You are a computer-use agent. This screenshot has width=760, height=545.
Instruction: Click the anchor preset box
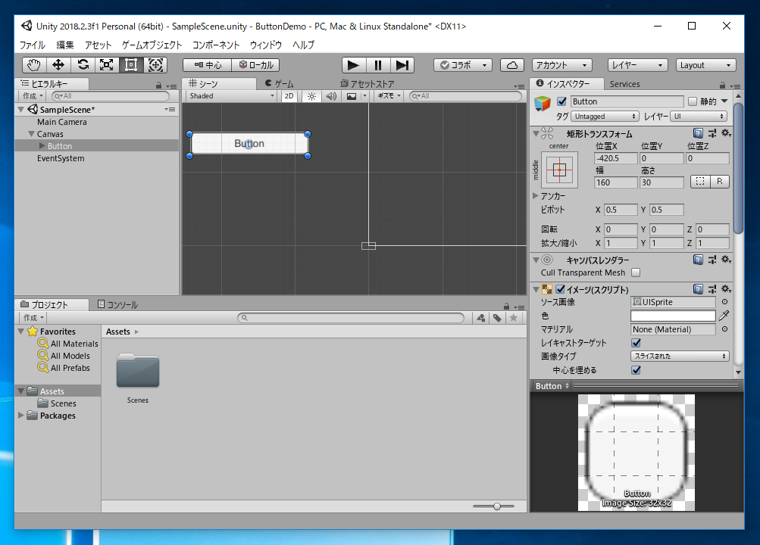click(559, 170)
